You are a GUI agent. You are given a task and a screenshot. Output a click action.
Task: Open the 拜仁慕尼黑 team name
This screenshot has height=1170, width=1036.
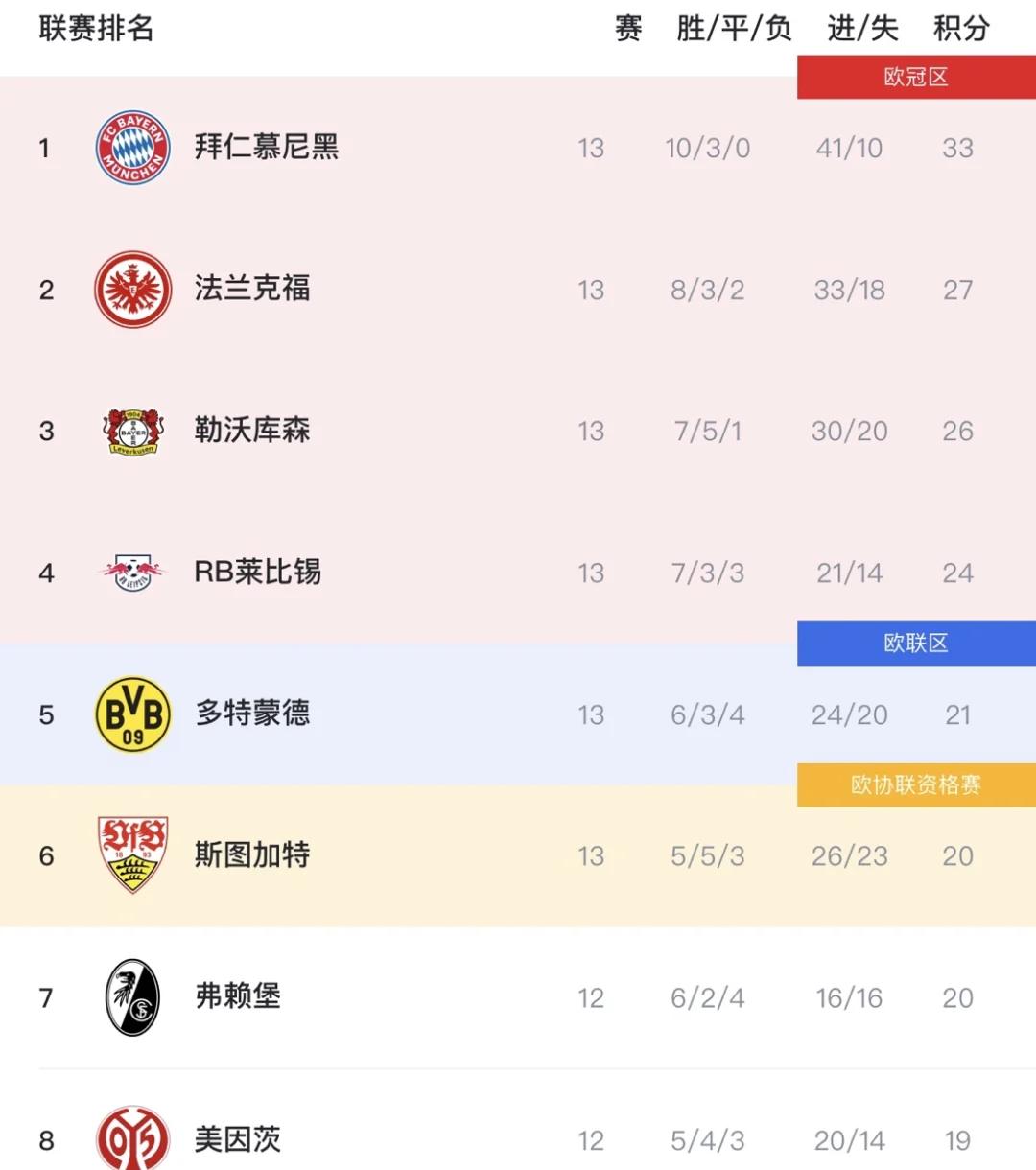[267, 148]
